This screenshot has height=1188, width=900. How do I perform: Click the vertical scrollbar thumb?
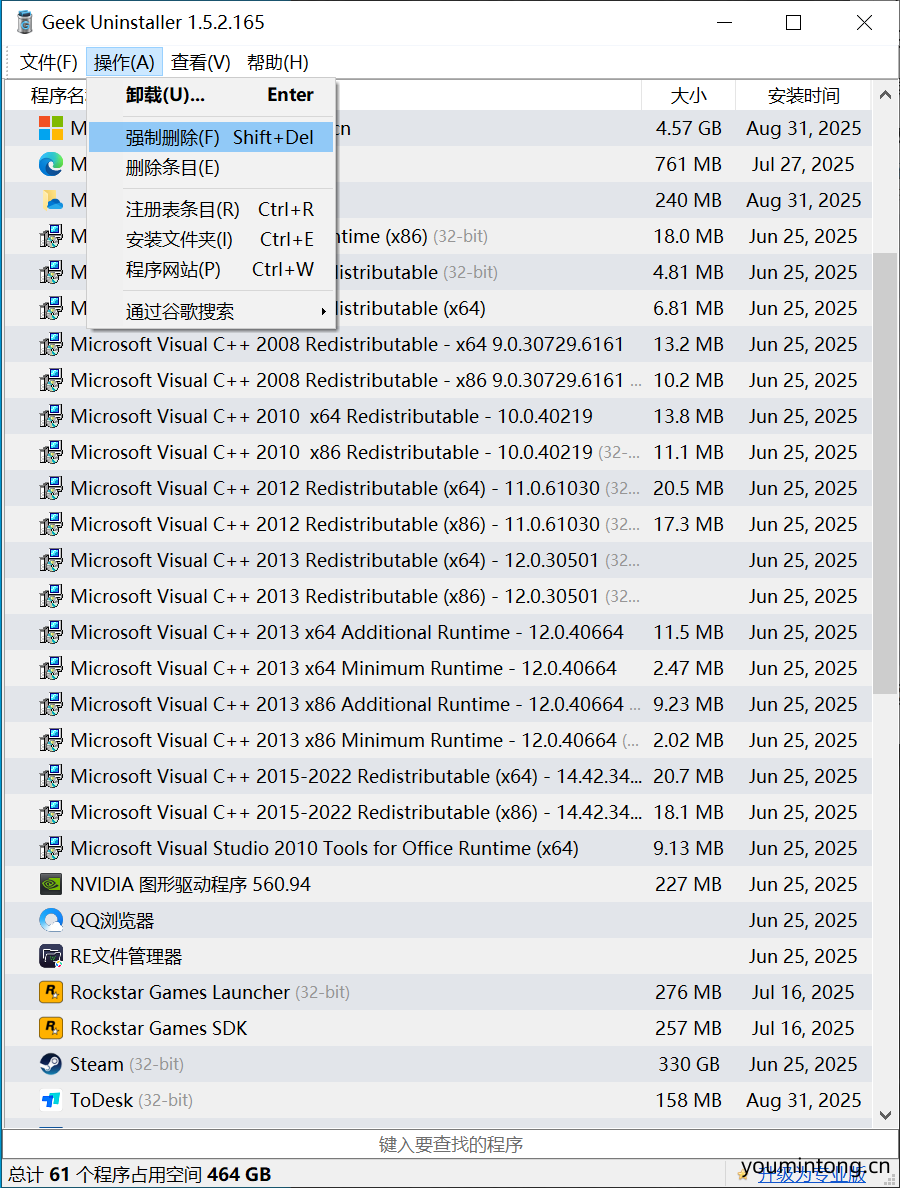click(x=885, y=474)
